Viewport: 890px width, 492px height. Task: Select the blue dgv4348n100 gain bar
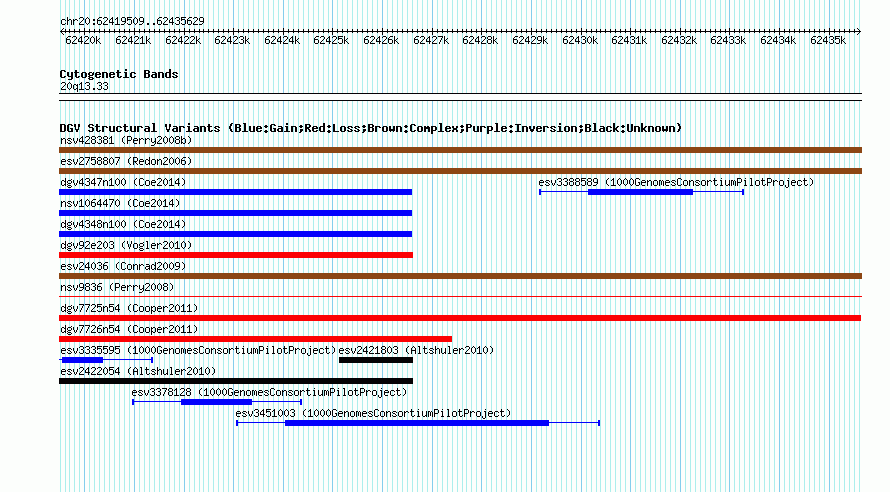tap(236, 234)
